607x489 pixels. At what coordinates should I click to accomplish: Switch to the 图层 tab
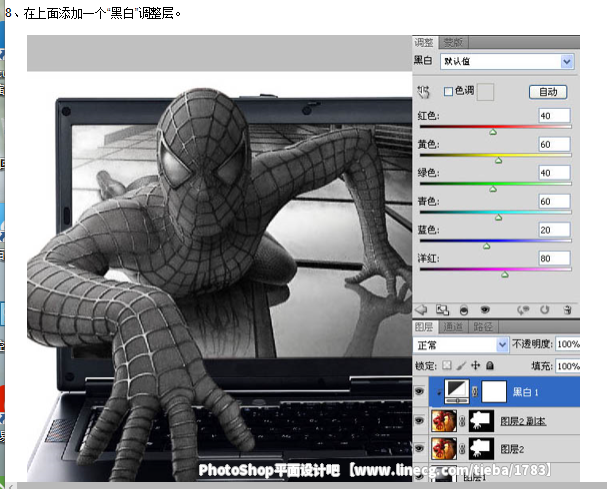point(424,327)
